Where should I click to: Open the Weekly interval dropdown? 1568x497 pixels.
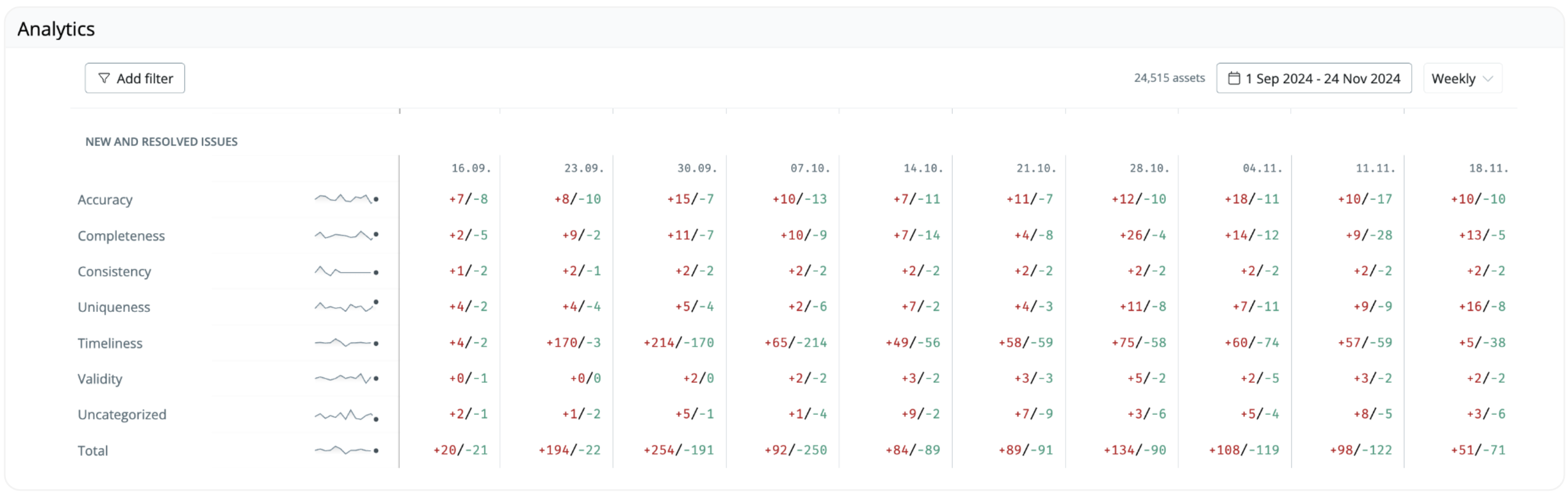[x=1462, y=78]
